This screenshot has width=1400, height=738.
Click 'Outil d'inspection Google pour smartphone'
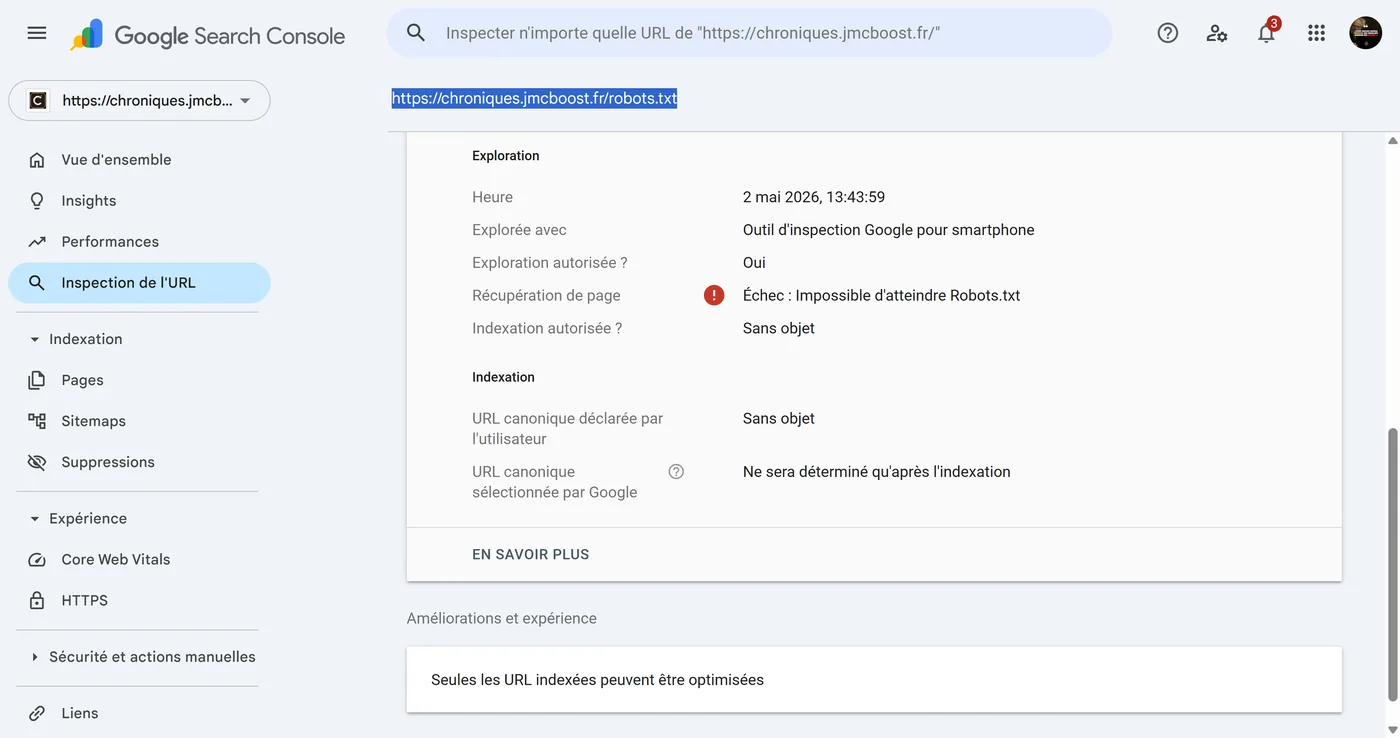coord(888,230)
